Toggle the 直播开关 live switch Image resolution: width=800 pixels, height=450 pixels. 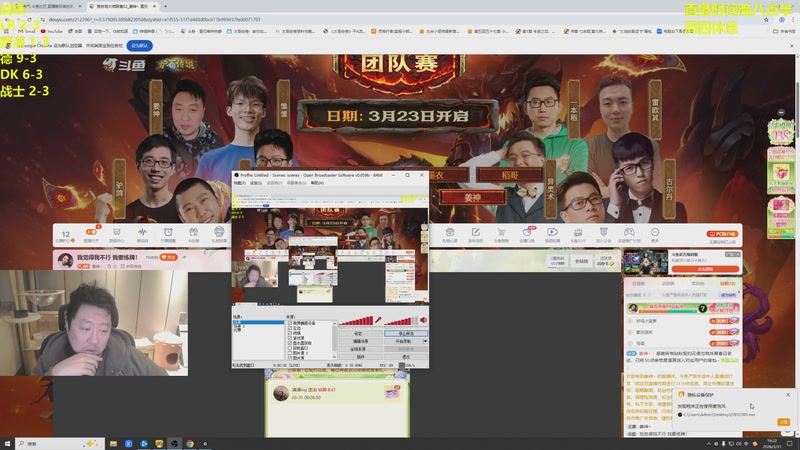click(91, 232)
